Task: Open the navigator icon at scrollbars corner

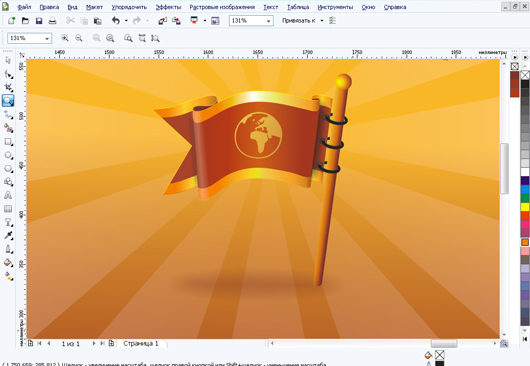Action: pos(504,343)
